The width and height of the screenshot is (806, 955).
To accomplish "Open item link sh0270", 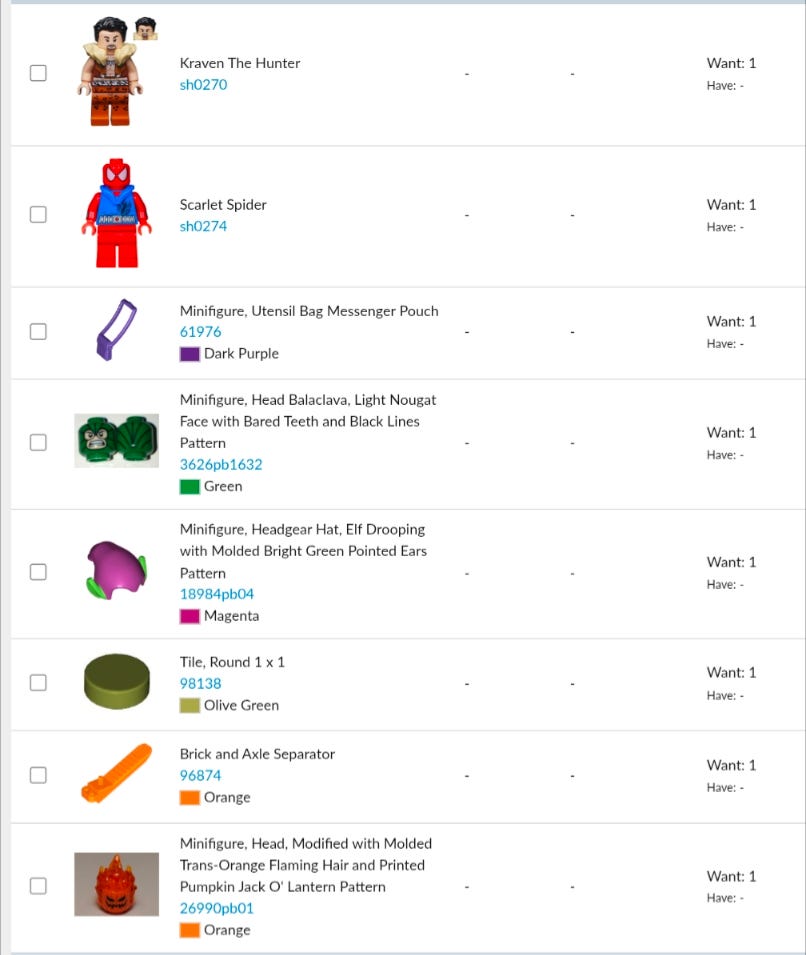I will coord(203,85).
